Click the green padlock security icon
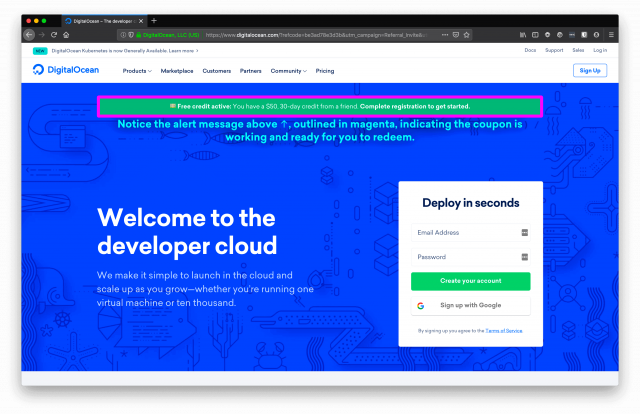The image size is (640, 414). (139, 35)
